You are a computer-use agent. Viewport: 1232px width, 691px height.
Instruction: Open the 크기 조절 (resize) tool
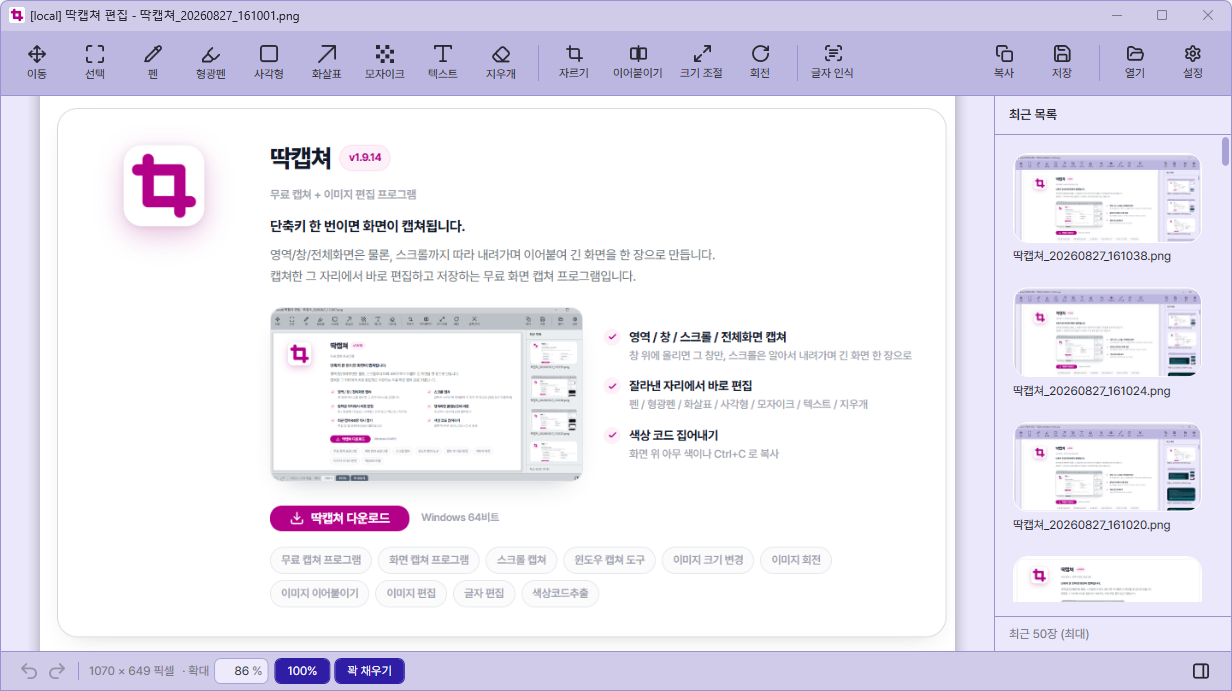(701, 61)
